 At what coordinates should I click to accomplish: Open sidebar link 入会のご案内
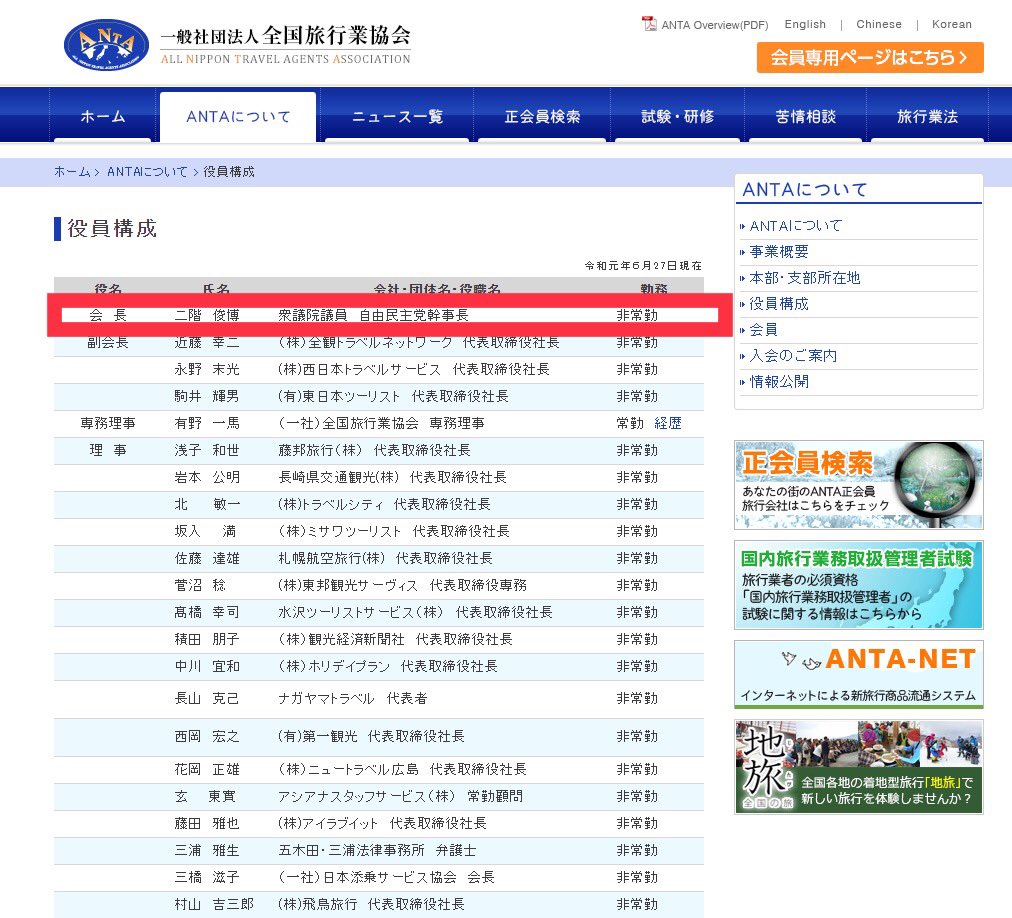point(793,356)
